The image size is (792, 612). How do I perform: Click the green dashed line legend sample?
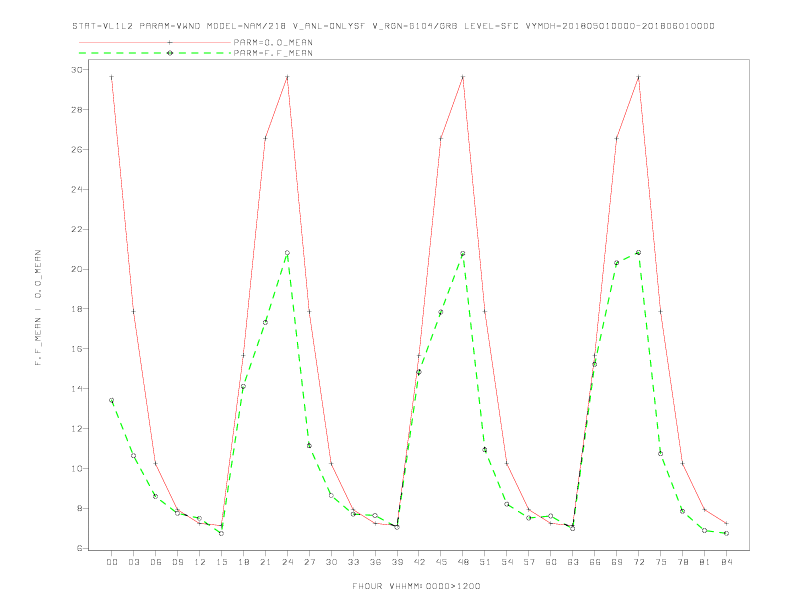pos(155,53)
